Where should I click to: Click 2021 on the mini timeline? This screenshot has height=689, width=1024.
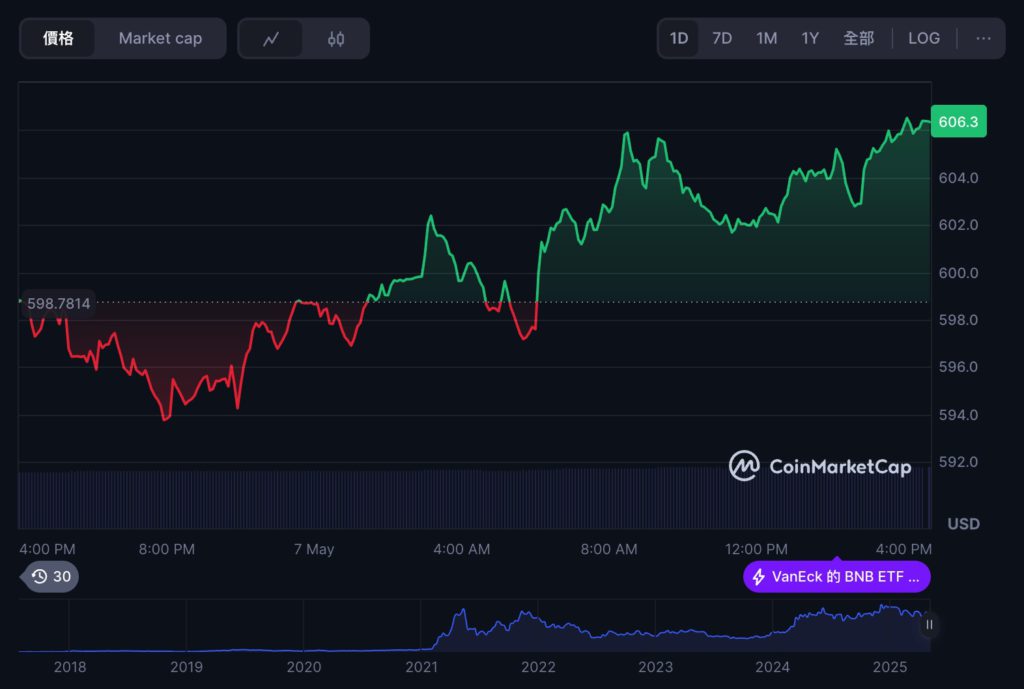click(421, 667)
